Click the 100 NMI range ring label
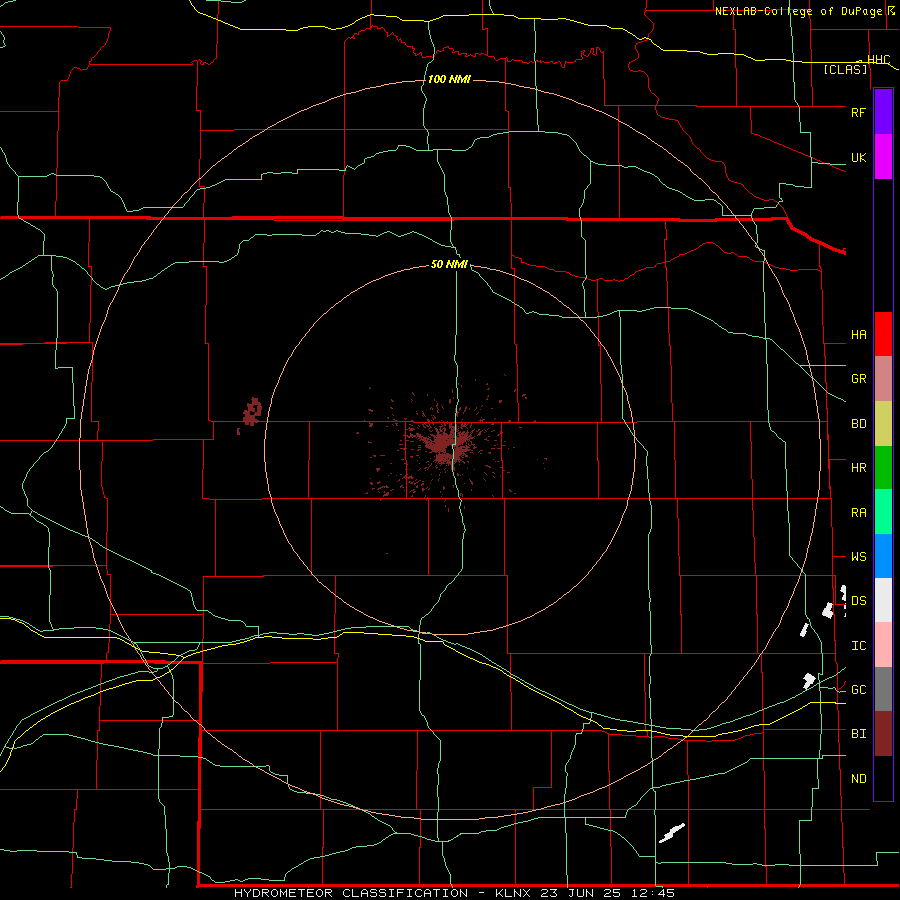Viewport: 900px width, 900px height. [x=449, y=79]
